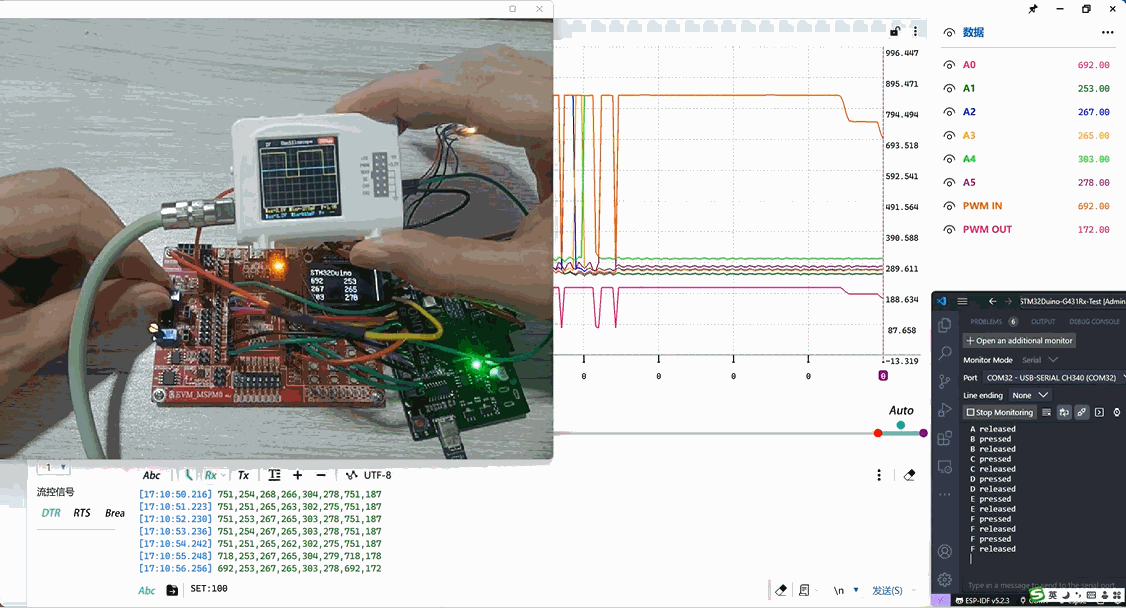The height and width of the screenshot is (608, 1126).
Task: Click the lock icon above the chart
Action: 895,32
